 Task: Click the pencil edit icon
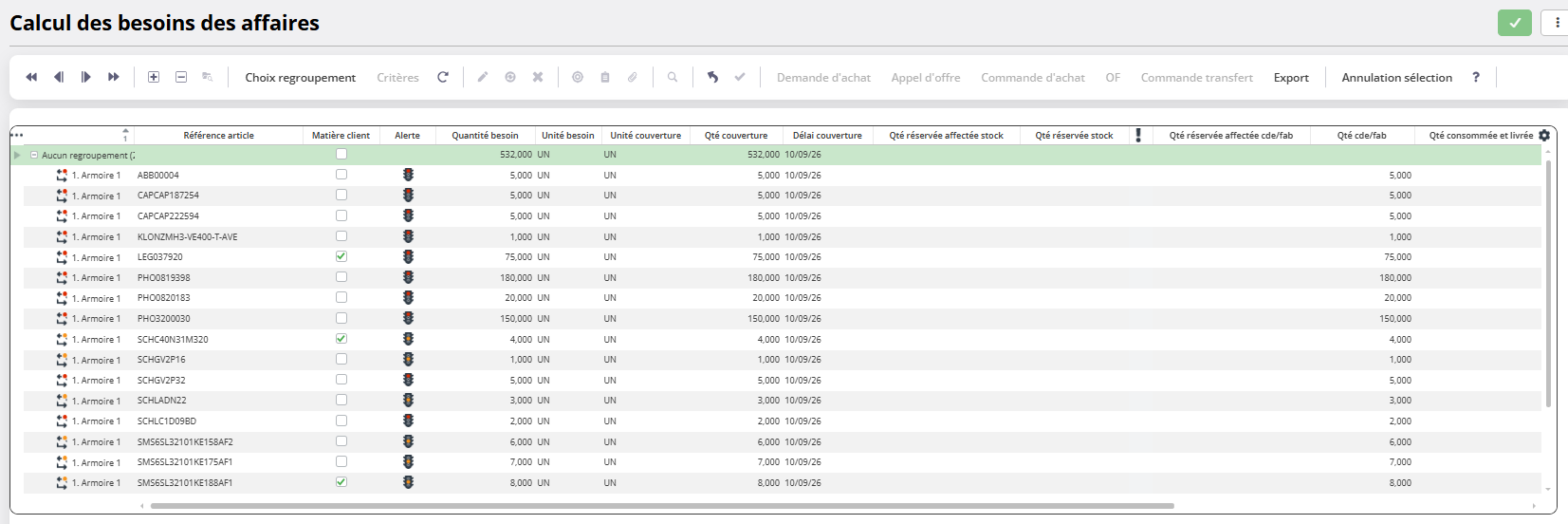pos(483,77)
